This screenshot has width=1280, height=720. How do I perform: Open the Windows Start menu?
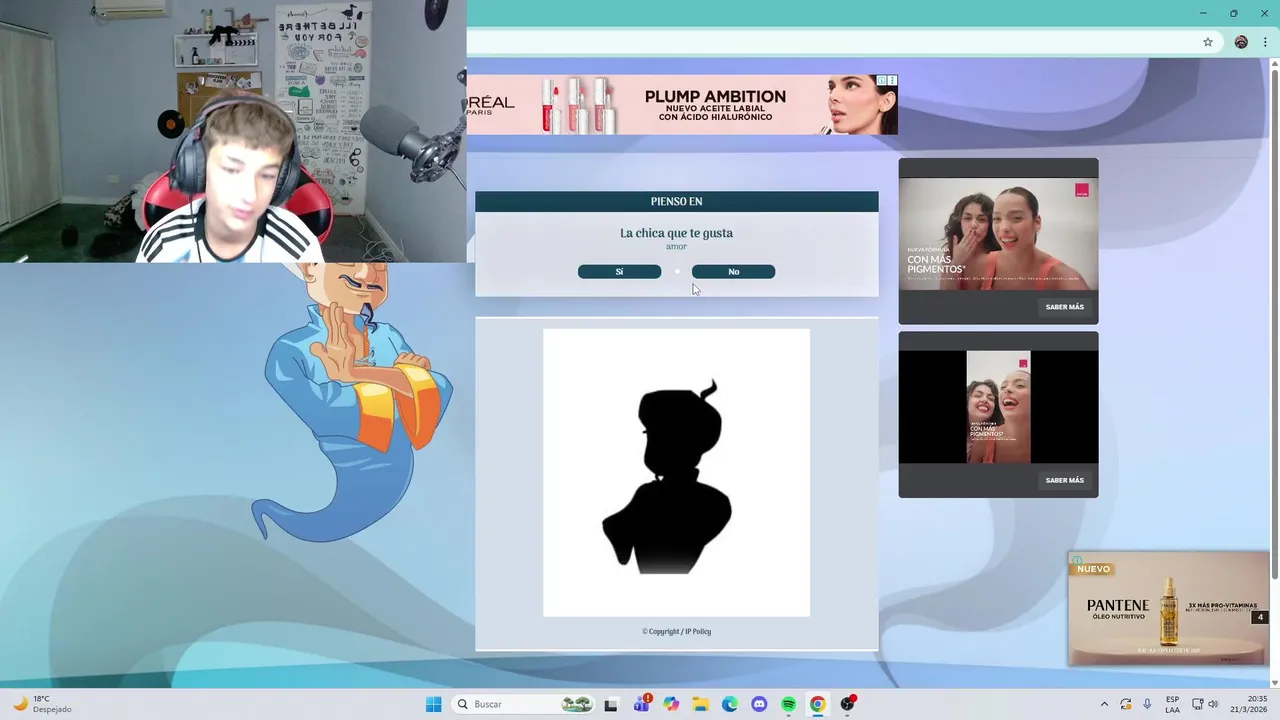pyautogui.click(x=433, y=704)
